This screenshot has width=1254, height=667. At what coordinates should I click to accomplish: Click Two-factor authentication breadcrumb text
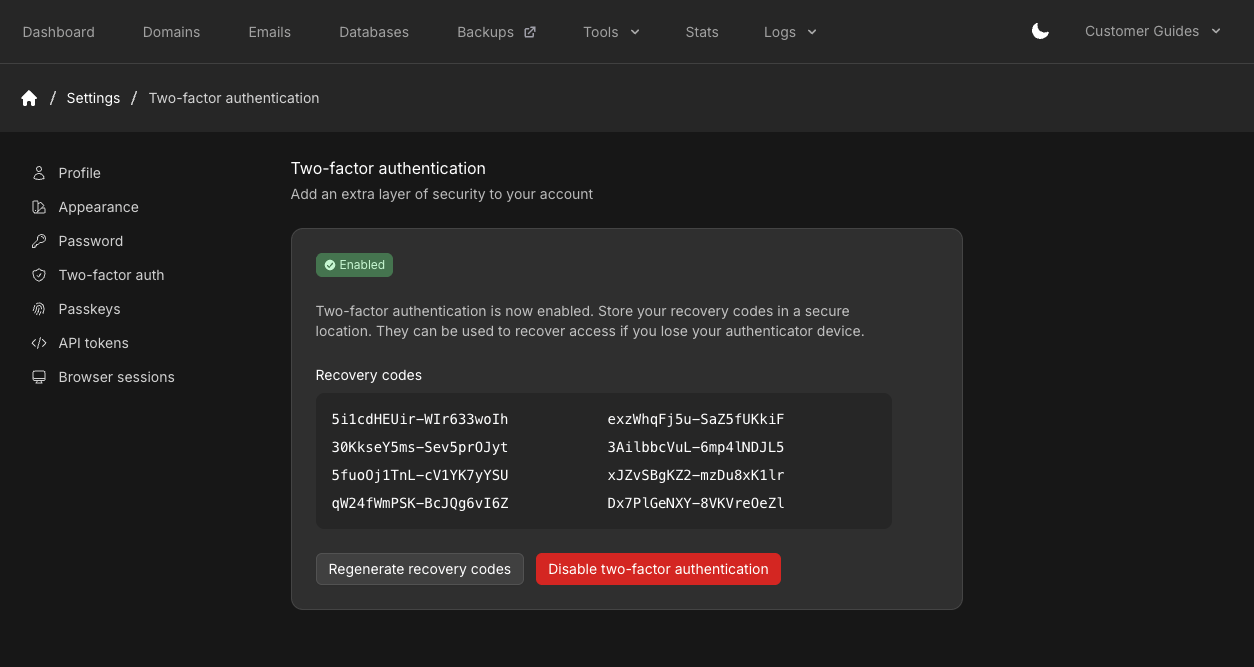[234, 98]
